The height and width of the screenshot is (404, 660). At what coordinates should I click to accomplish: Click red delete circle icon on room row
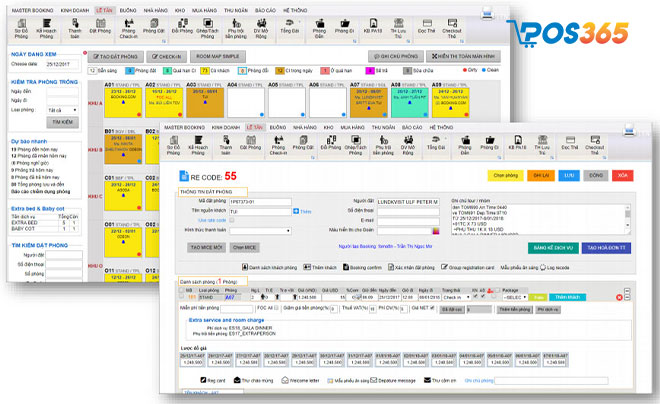click(619, 298)
